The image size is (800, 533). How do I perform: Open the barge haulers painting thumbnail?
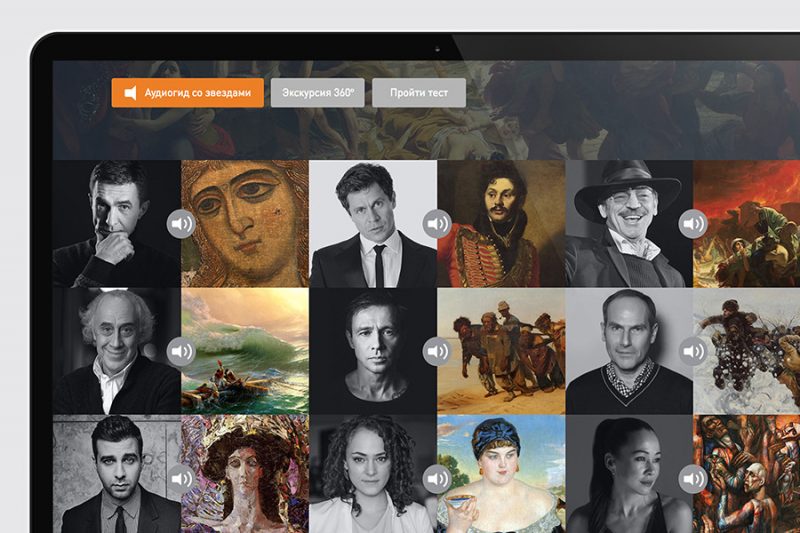tap(501, 351)
